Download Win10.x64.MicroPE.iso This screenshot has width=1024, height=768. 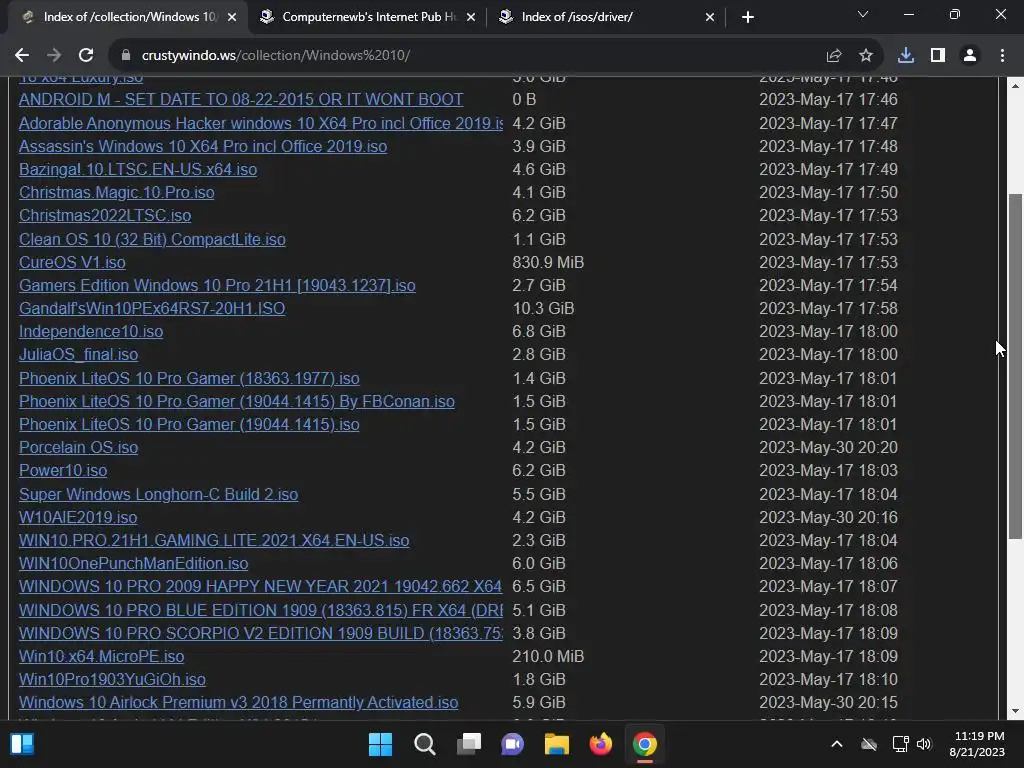[x=101, y=656]
